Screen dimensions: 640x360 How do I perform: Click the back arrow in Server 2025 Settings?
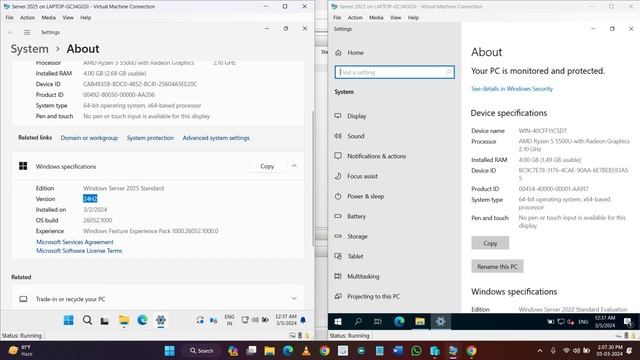coord(10,32)
